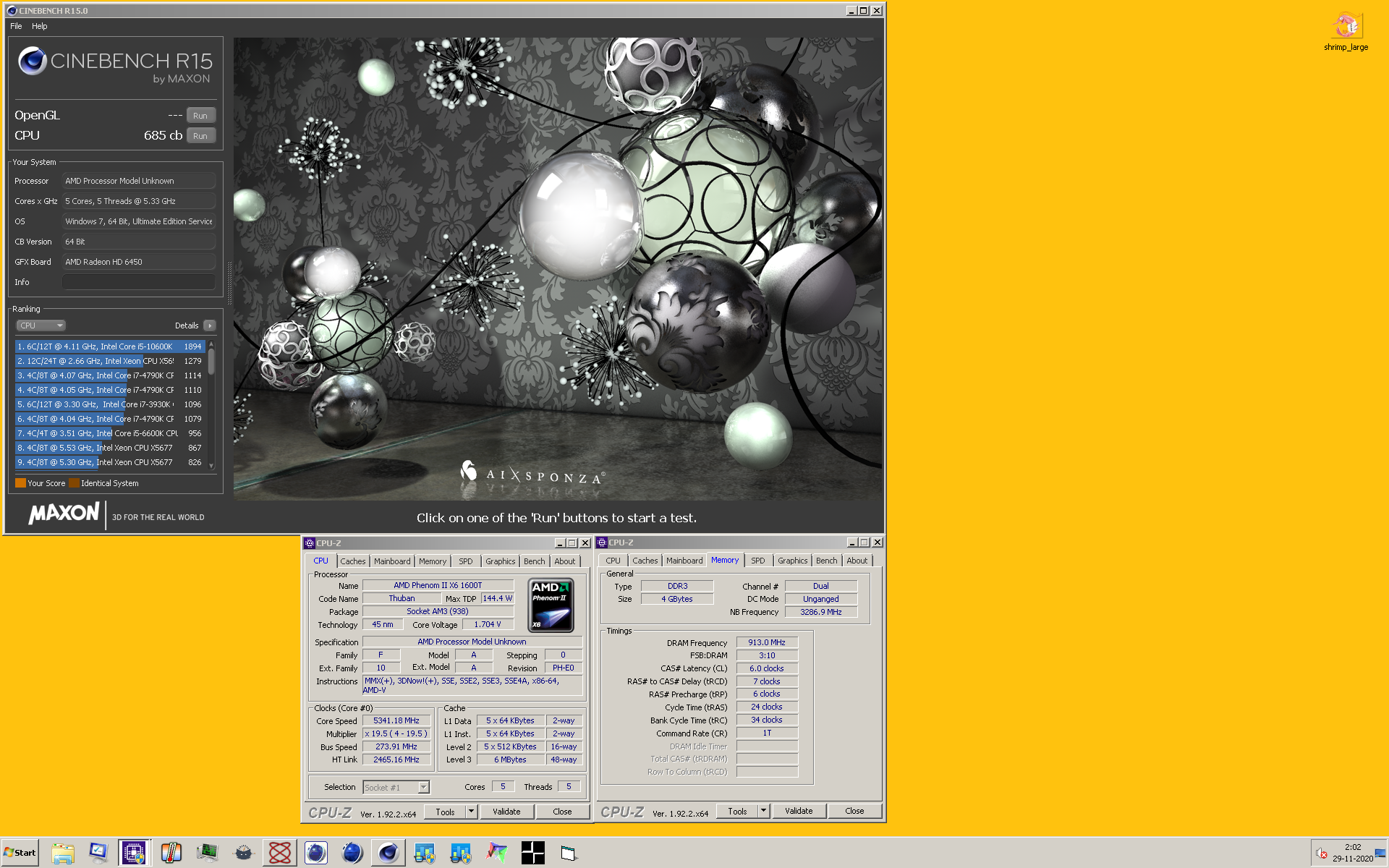The height and width of the screenshot is (868, 1389).
Task: Click ranking list scroll down arrow
Action: (x=211, y=466)
